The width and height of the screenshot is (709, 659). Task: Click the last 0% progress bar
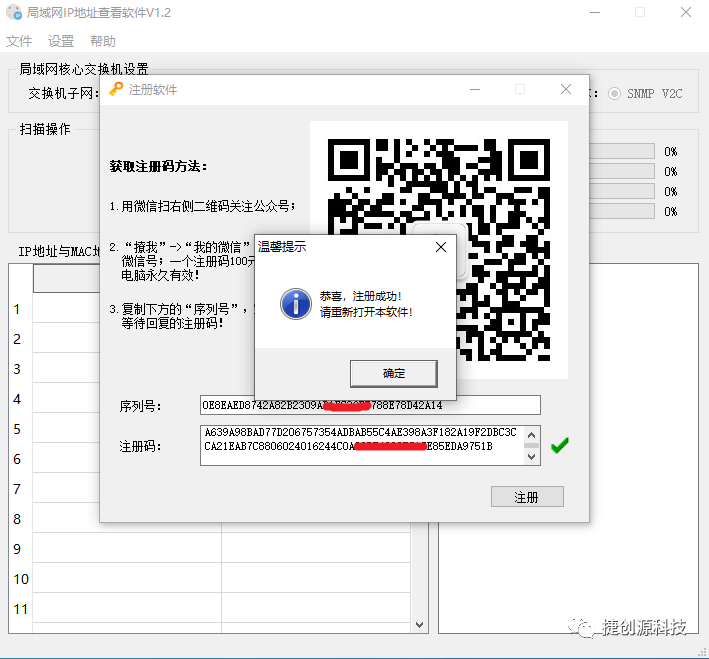(622, 211)
